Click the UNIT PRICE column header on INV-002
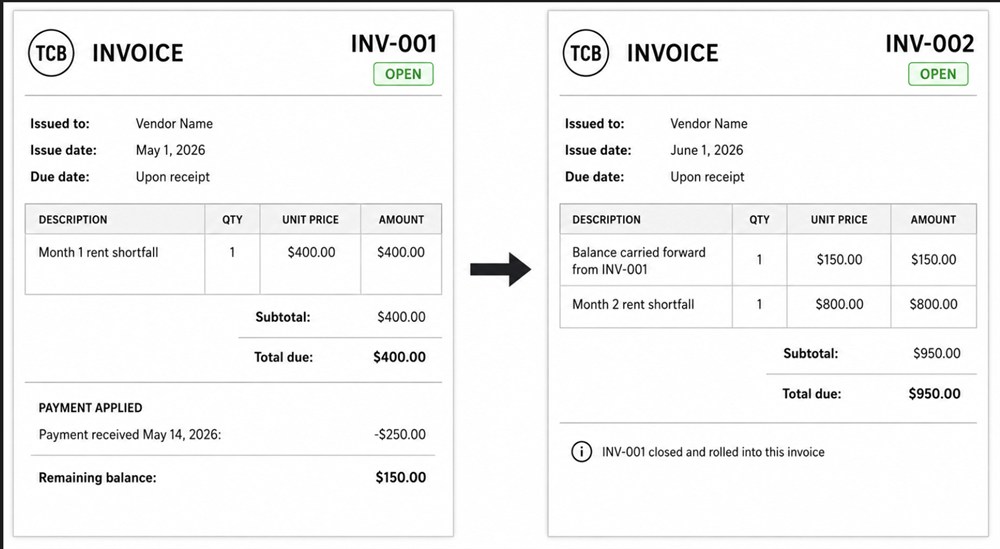1000x549 pixels. click(839, 219)
